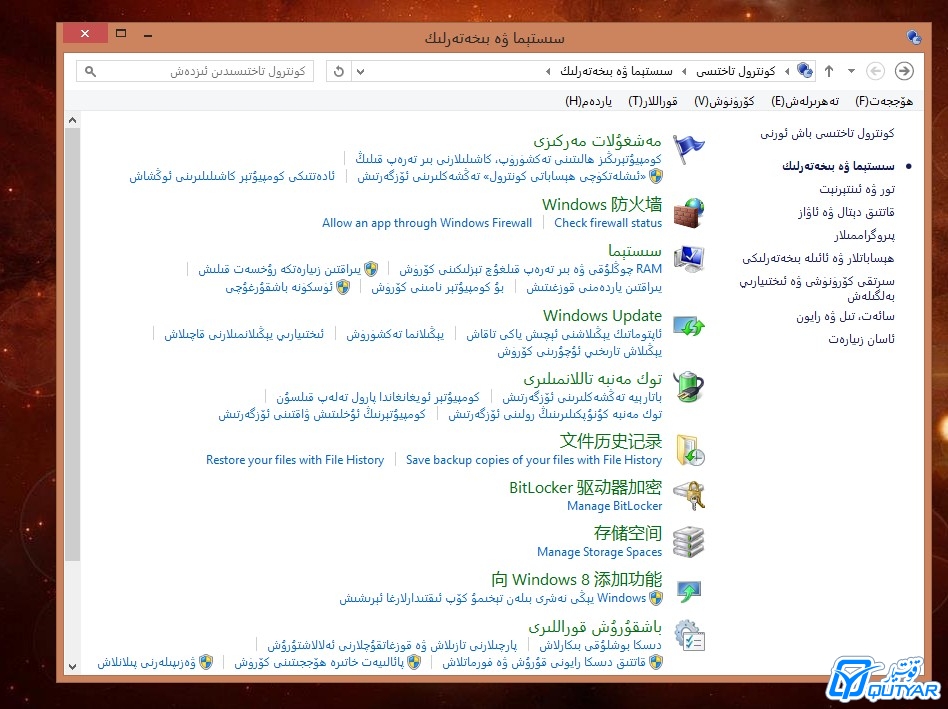The width and height of the screenshot is (948, 709).
Task: Click the Action Center flag icon
Action: pyautogui.click(x=689, y=149)
